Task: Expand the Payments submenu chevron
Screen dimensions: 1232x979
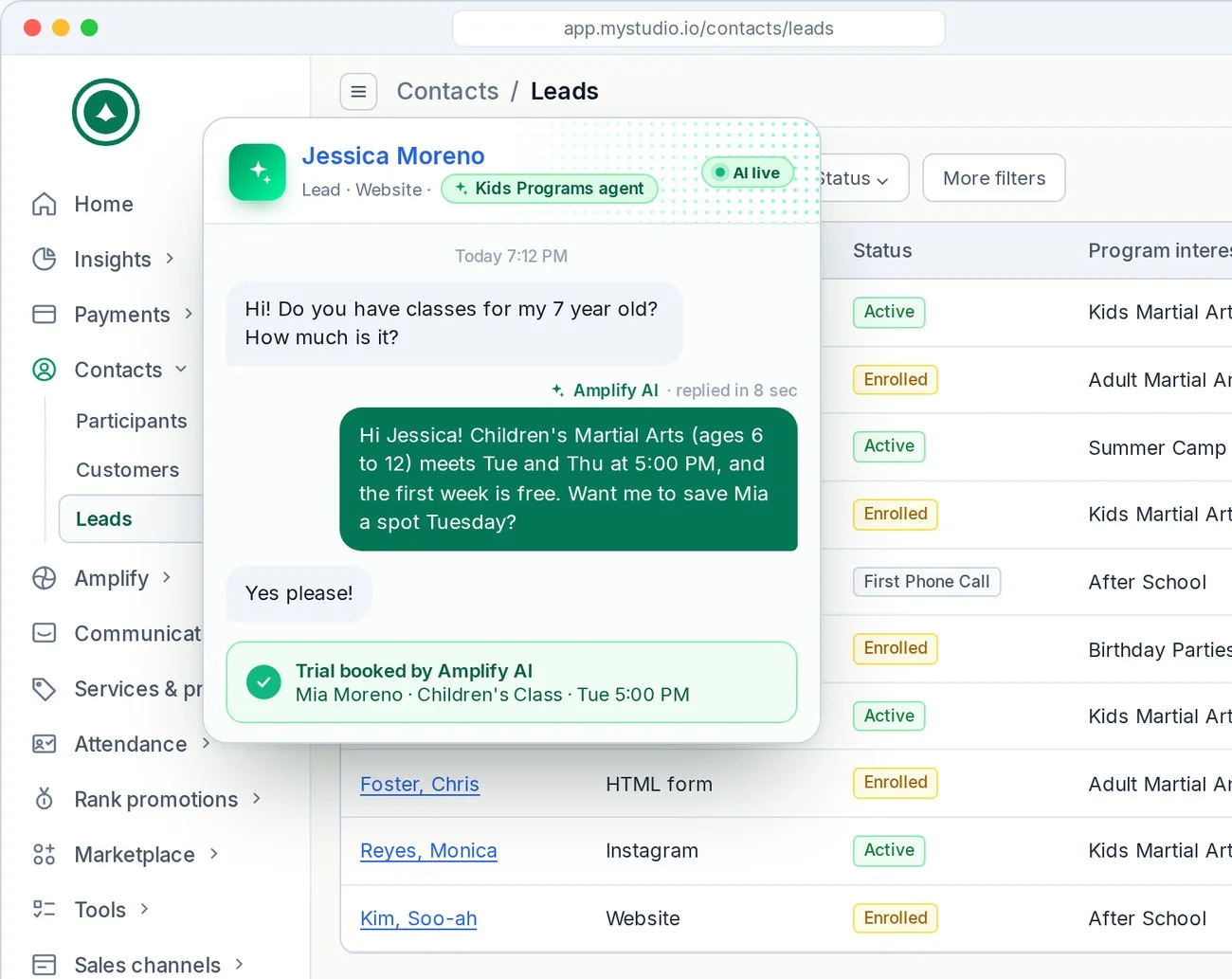Action: (189, 313)
